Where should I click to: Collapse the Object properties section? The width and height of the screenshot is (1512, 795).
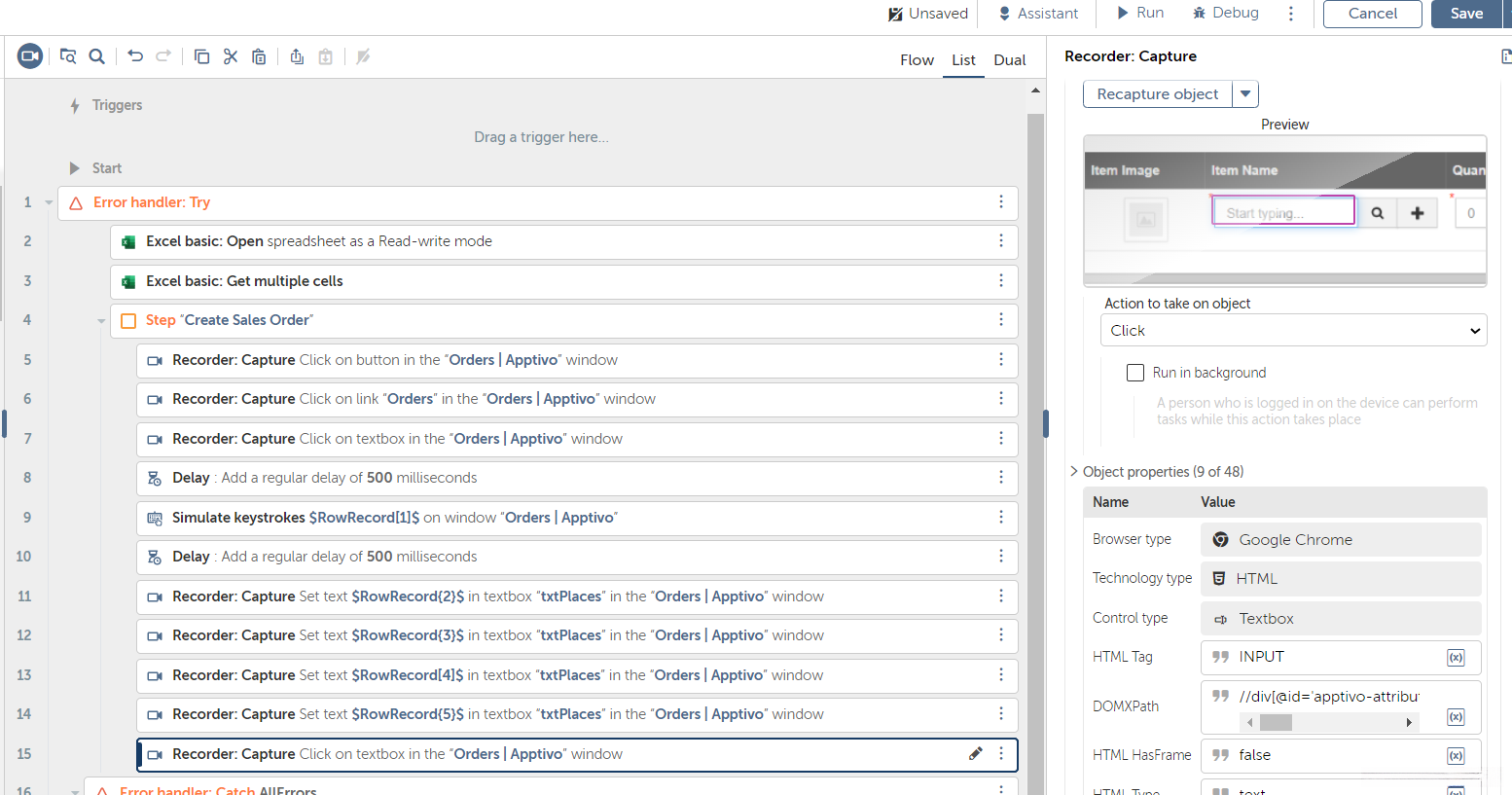click(x=1074, y=472)
